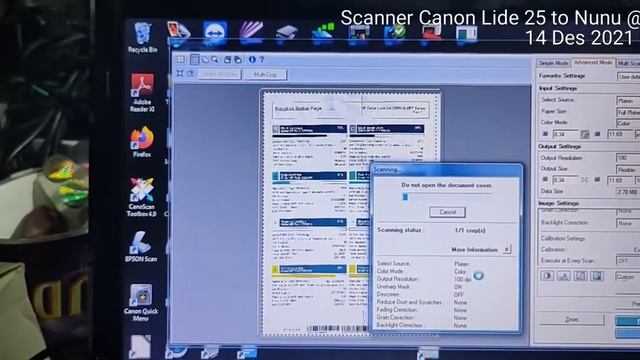Open the EPSON Scan desktop icon

(x=141, y=247)
